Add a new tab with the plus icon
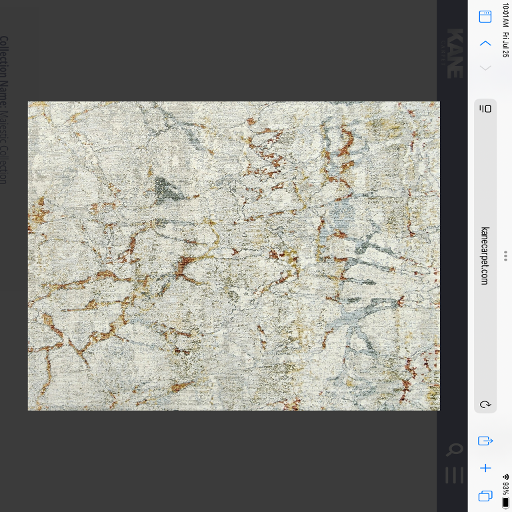This screenshot has height=512, width=512. (x=485, y=468)
